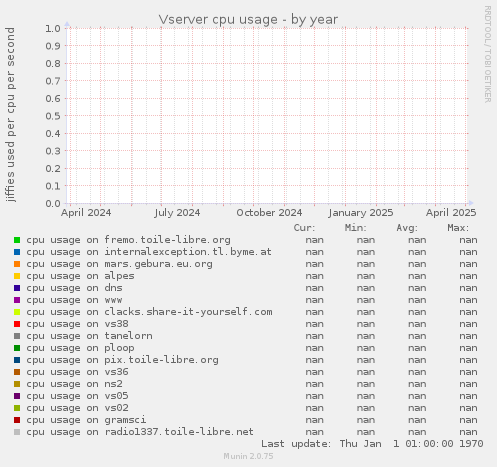Click the olive green swatch for vs02
Image resolution: width=497 pixels, height=467 pixels.
[17, 408]
